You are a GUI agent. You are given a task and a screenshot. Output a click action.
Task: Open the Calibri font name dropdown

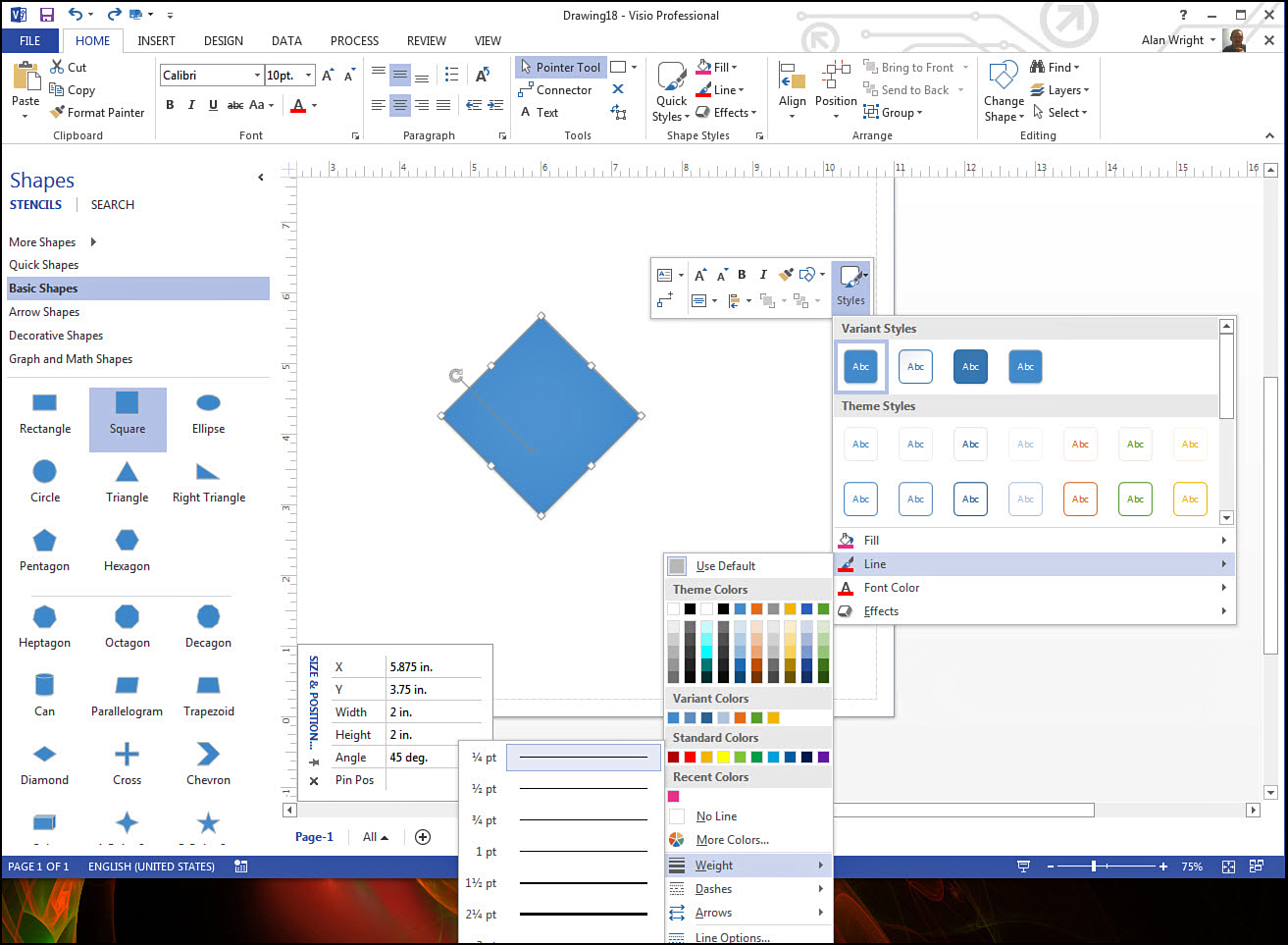pos(257,76)
